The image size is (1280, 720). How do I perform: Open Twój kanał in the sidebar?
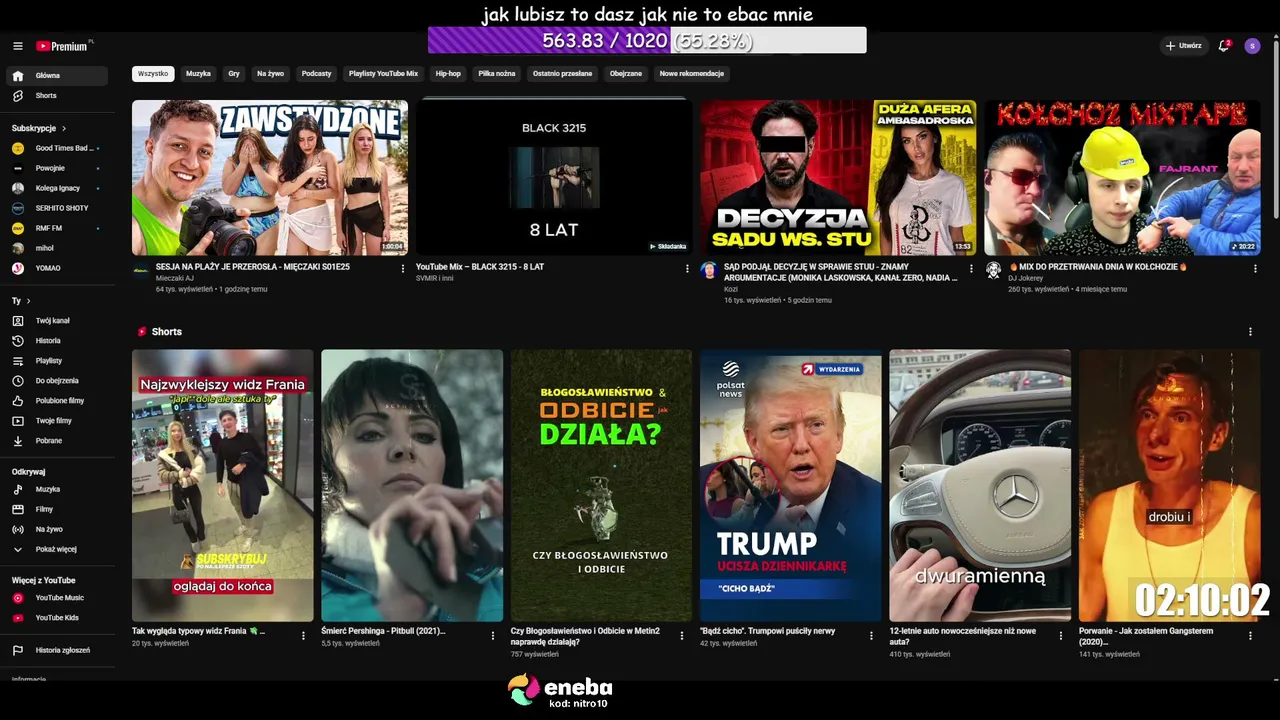click(x=58, y=321)
